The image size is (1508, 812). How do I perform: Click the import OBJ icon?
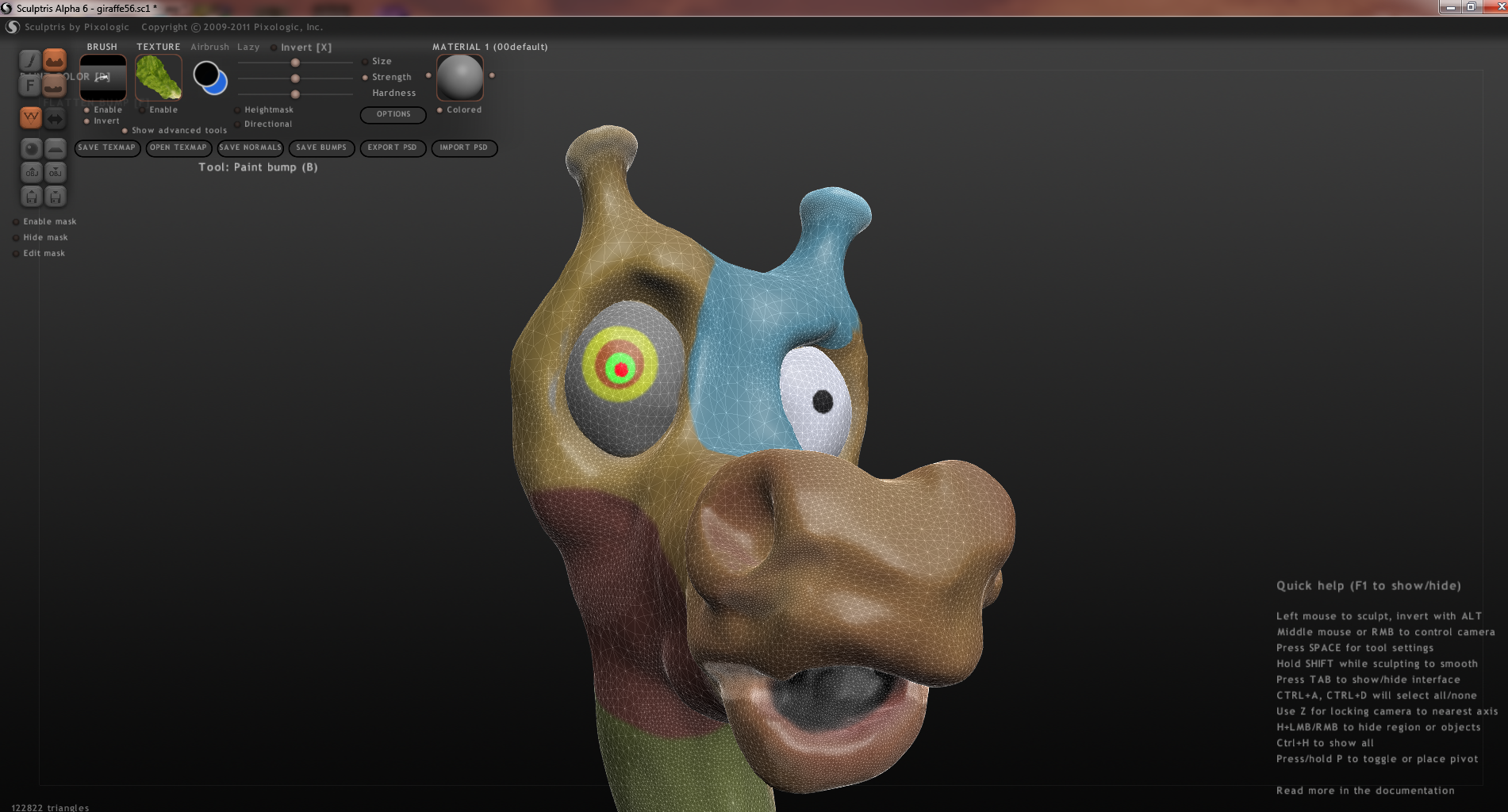point(31,172)
